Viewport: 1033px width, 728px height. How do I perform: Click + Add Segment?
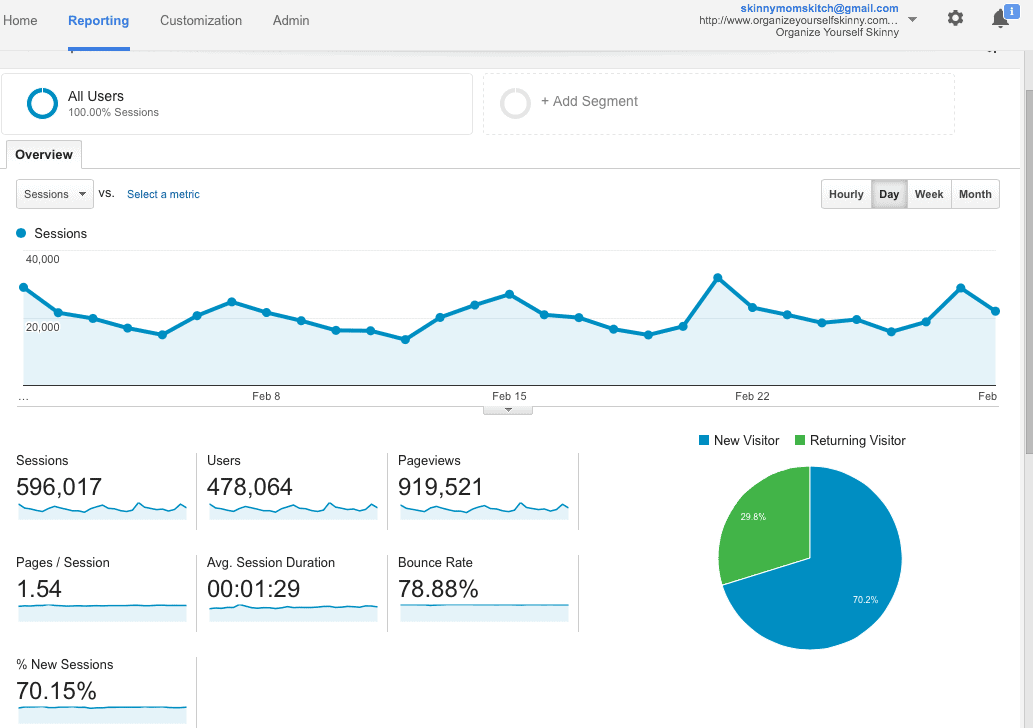coord(589,101)
